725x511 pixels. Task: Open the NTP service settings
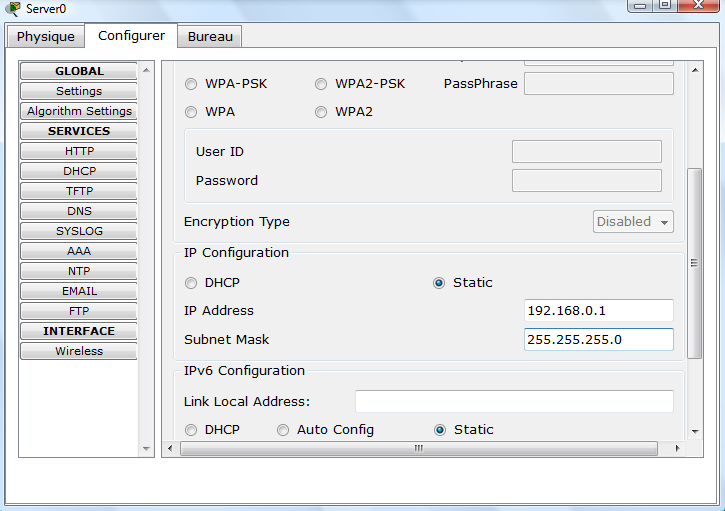tap(79, 271)
